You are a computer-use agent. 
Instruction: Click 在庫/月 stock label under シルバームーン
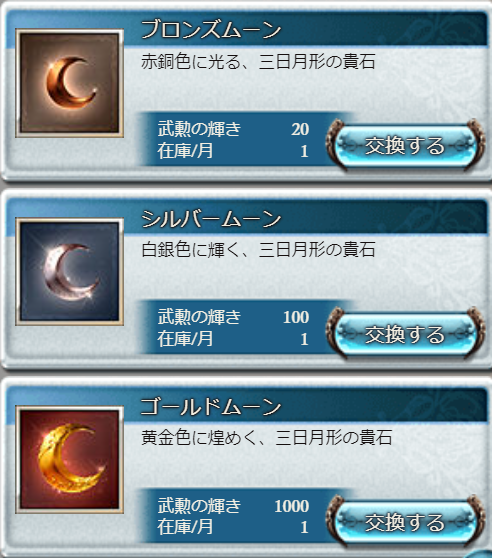point(185,339)
